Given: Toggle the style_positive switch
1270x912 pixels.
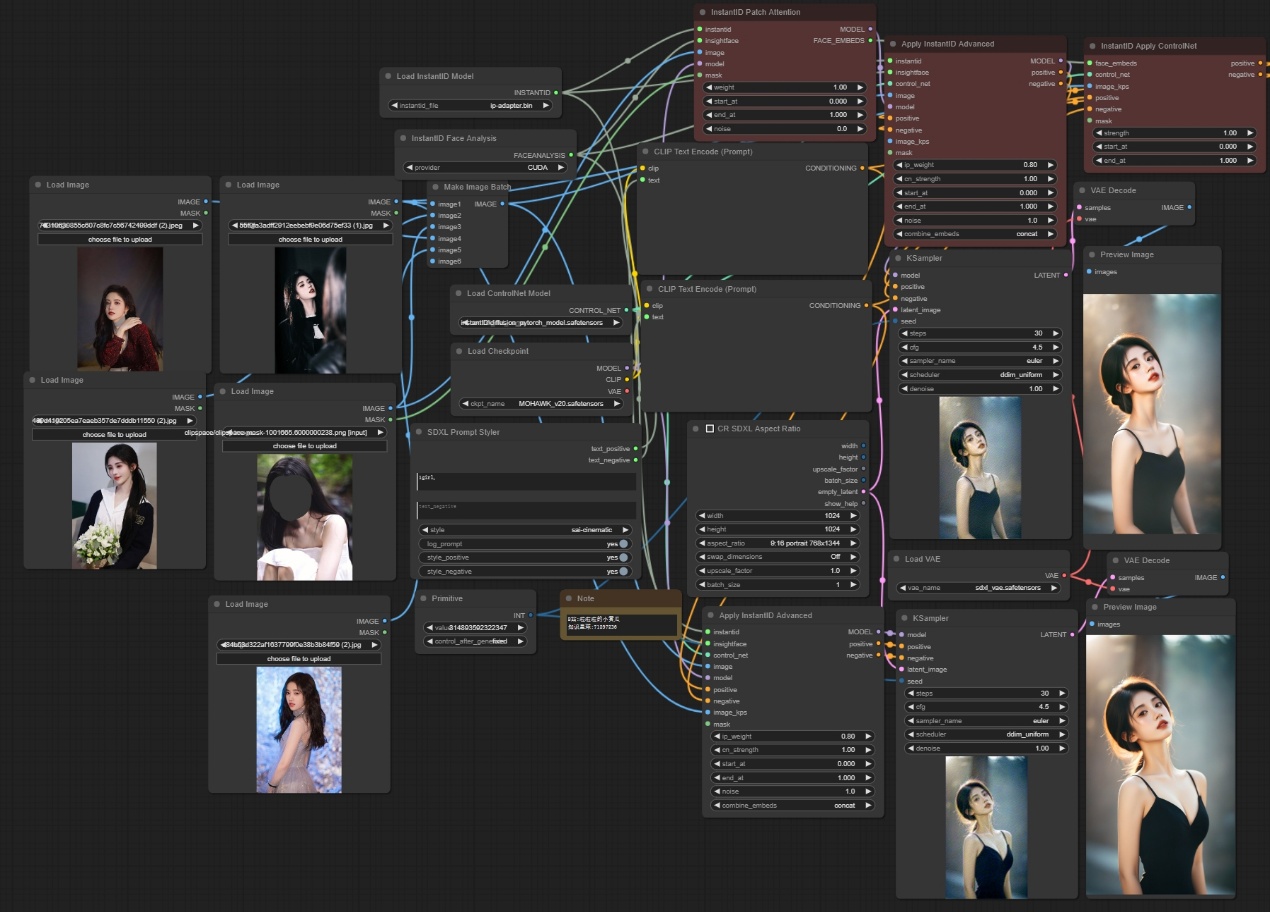Looking at the screenshot, I should coord(624,558).
